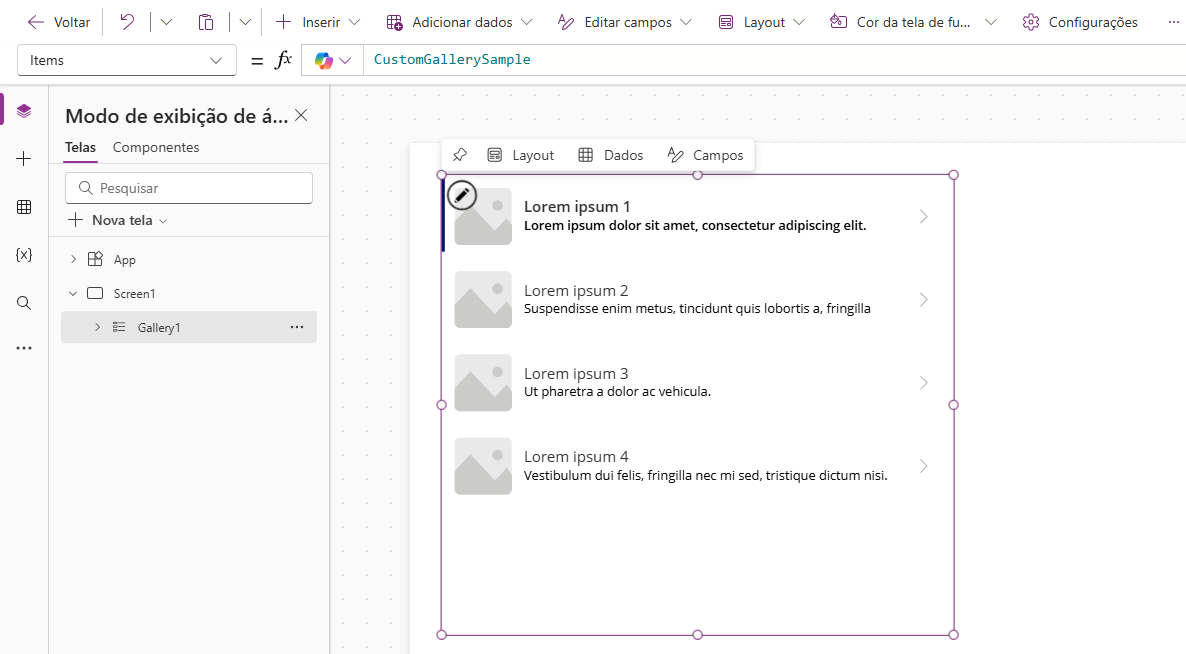Collapse the Screen1 tree node
Image resolution: width=1186 pixels, height=654 pixels.
[x=73, y=293]
